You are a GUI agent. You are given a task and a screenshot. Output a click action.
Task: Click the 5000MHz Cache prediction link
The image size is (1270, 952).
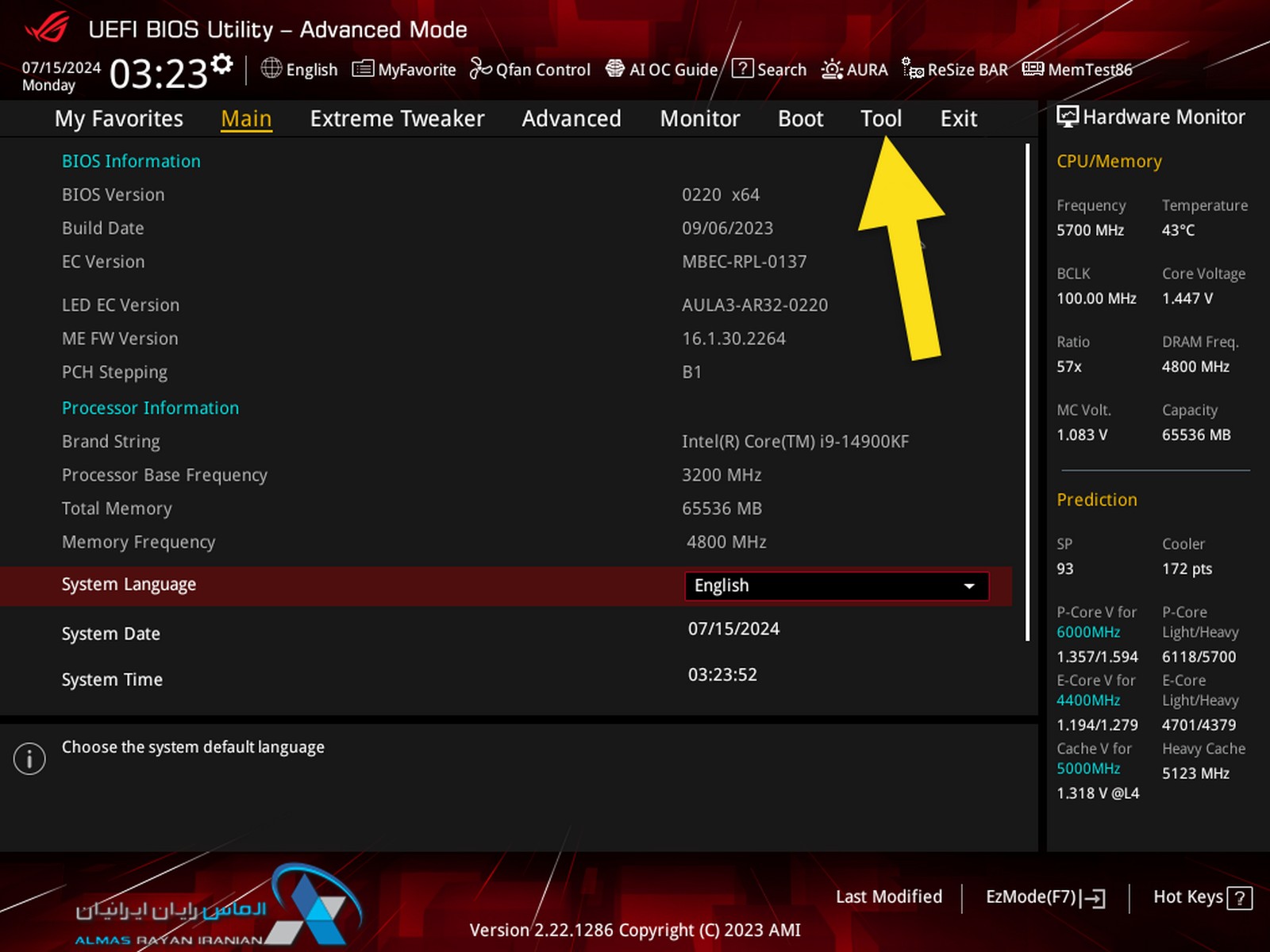coord(1088,769)
